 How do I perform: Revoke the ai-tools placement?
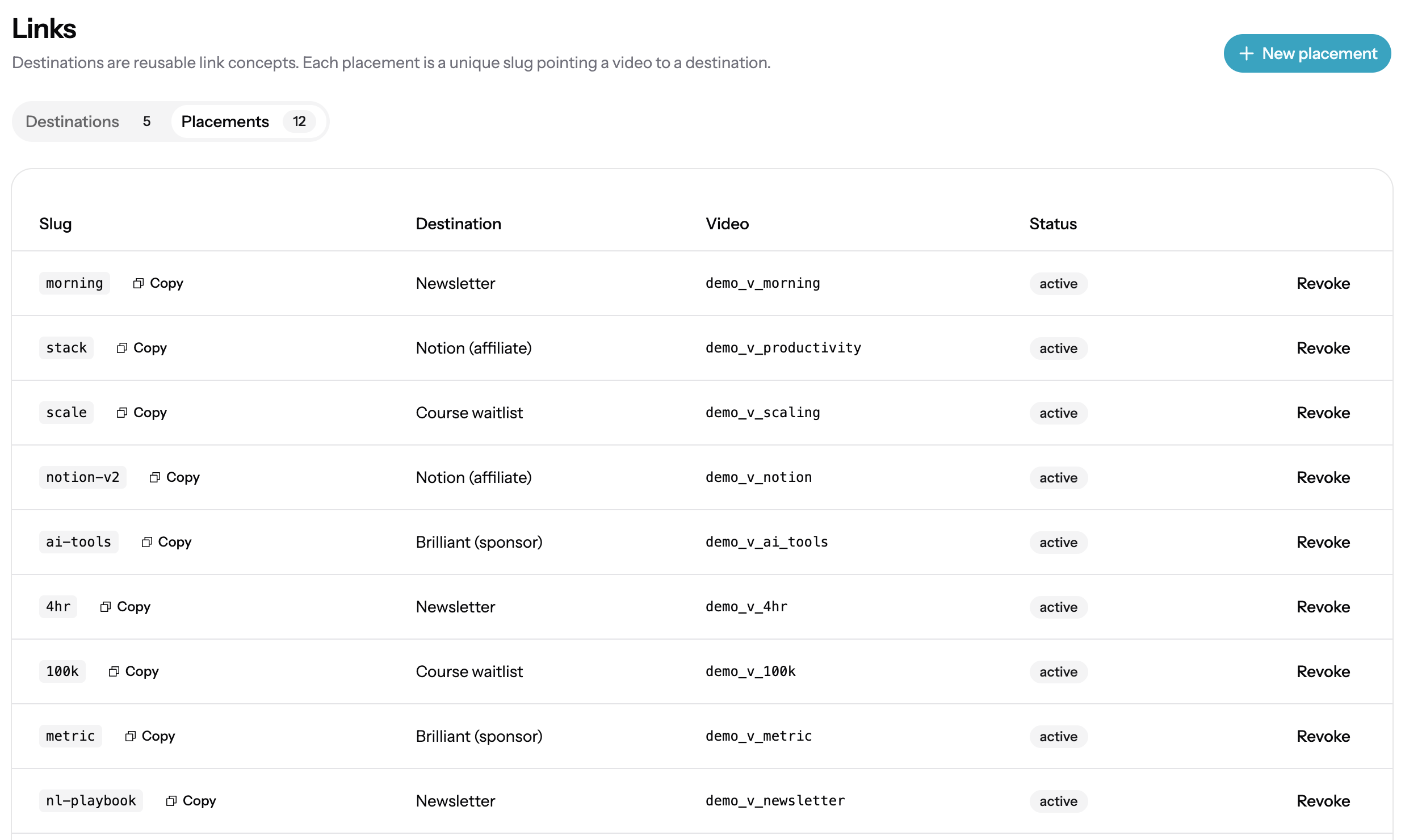(x=1323, y=542)
